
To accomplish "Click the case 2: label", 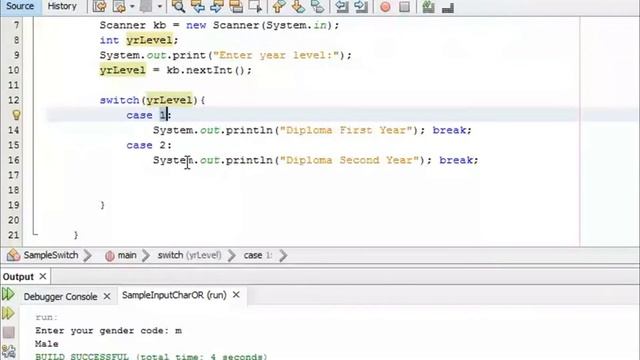I will 149,145.
